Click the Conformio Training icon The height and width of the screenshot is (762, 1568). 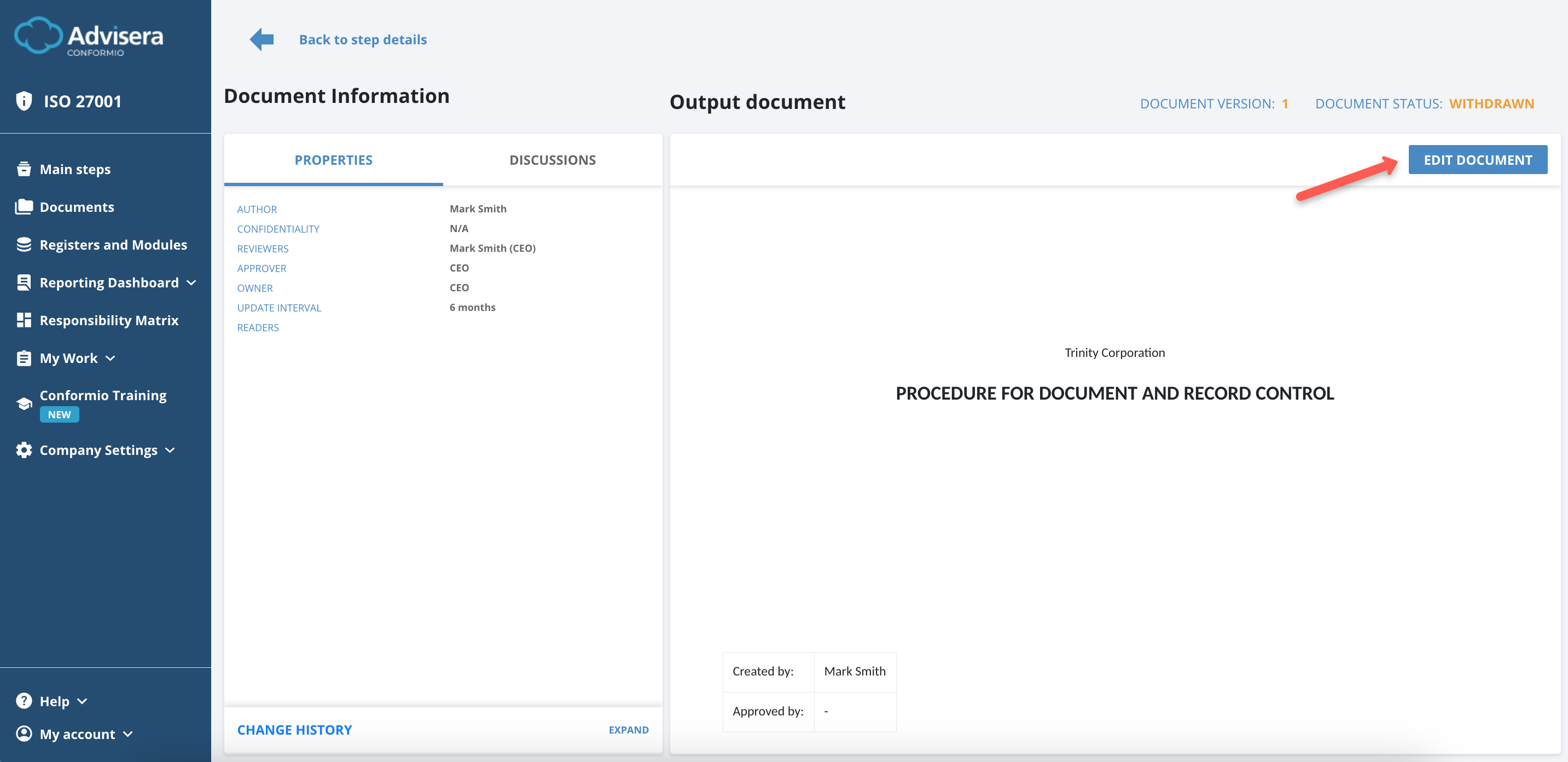coord(24,403)
